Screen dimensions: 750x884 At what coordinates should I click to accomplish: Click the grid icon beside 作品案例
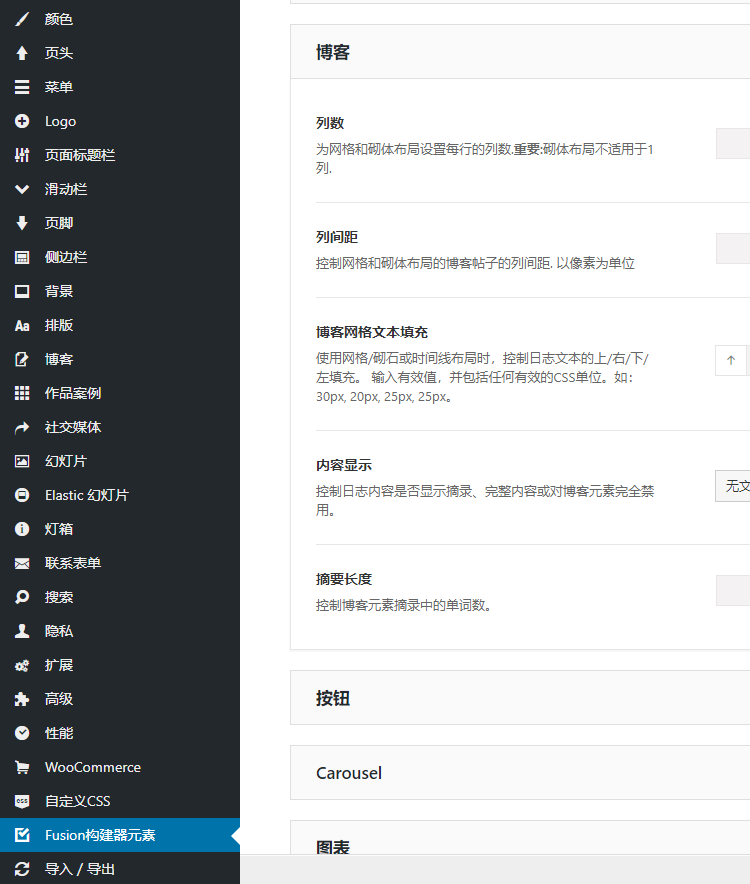(22, 393)
